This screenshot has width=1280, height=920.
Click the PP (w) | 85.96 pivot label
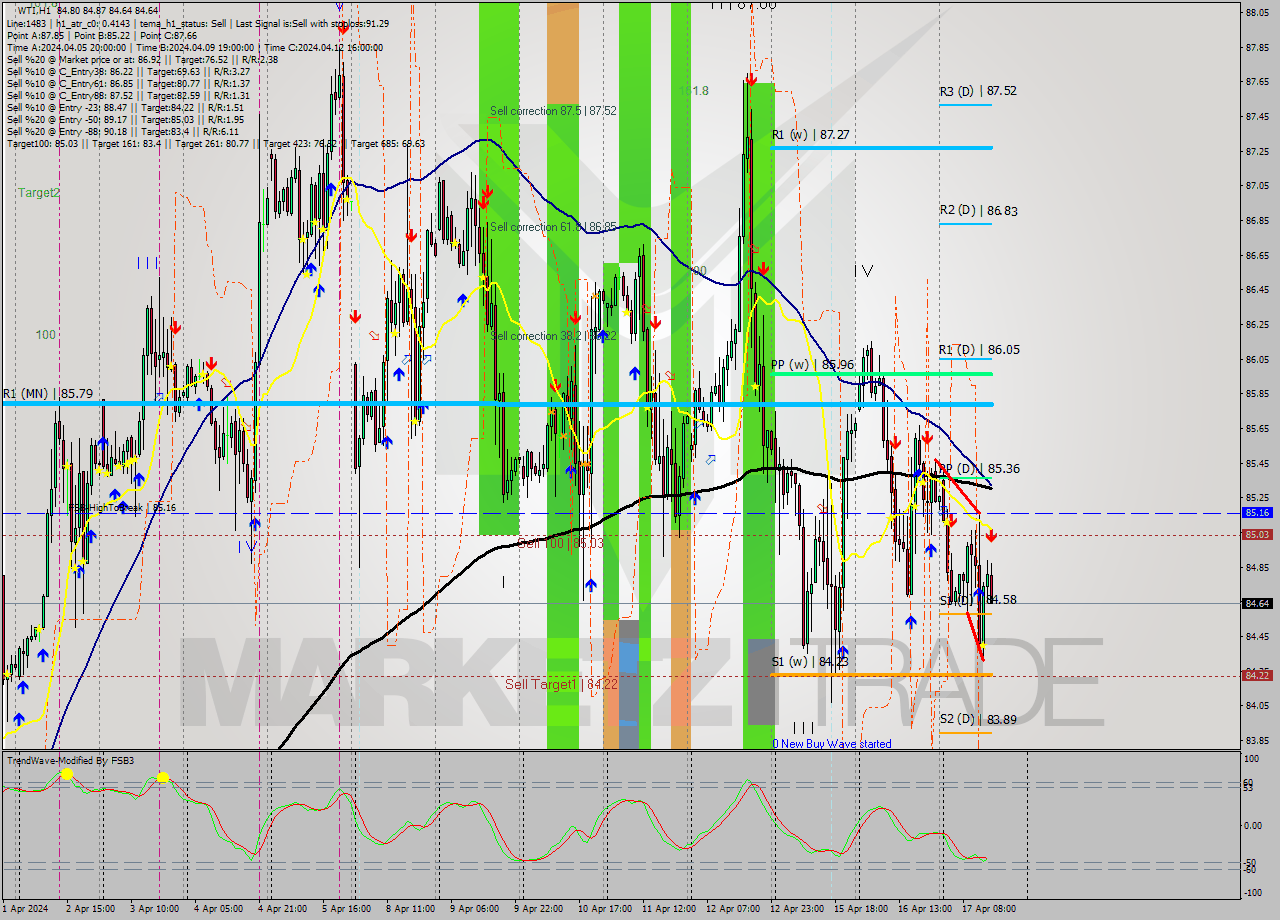click(813, 365)
